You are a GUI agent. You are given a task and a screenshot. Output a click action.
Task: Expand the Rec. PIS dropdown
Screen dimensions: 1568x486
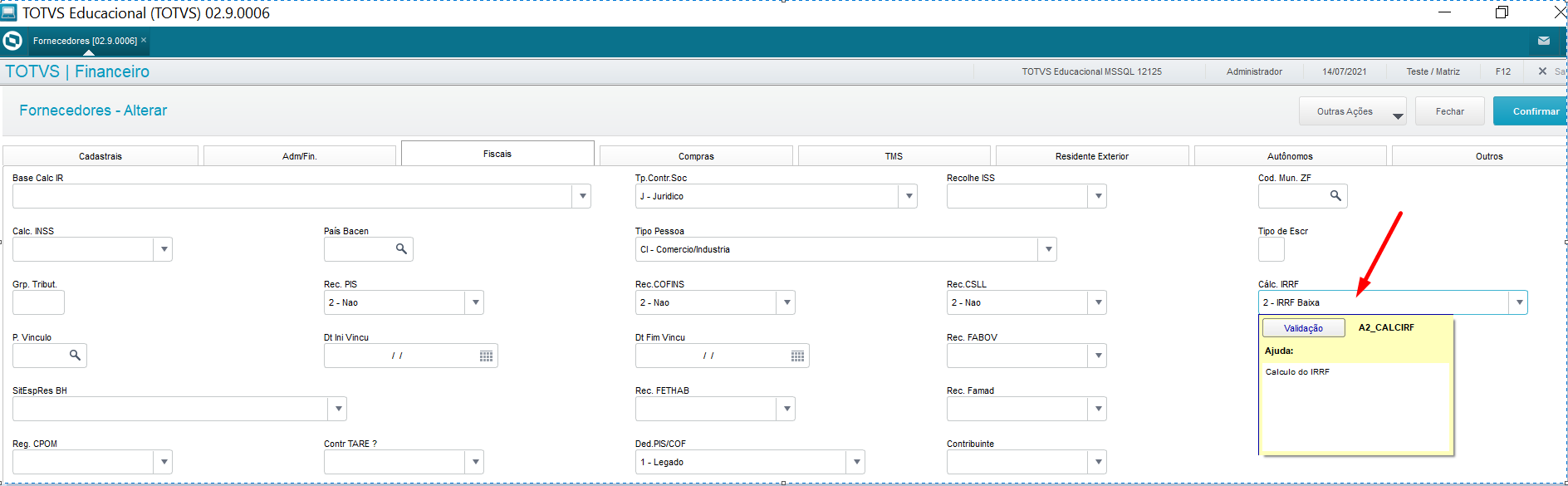coord(475,302)
